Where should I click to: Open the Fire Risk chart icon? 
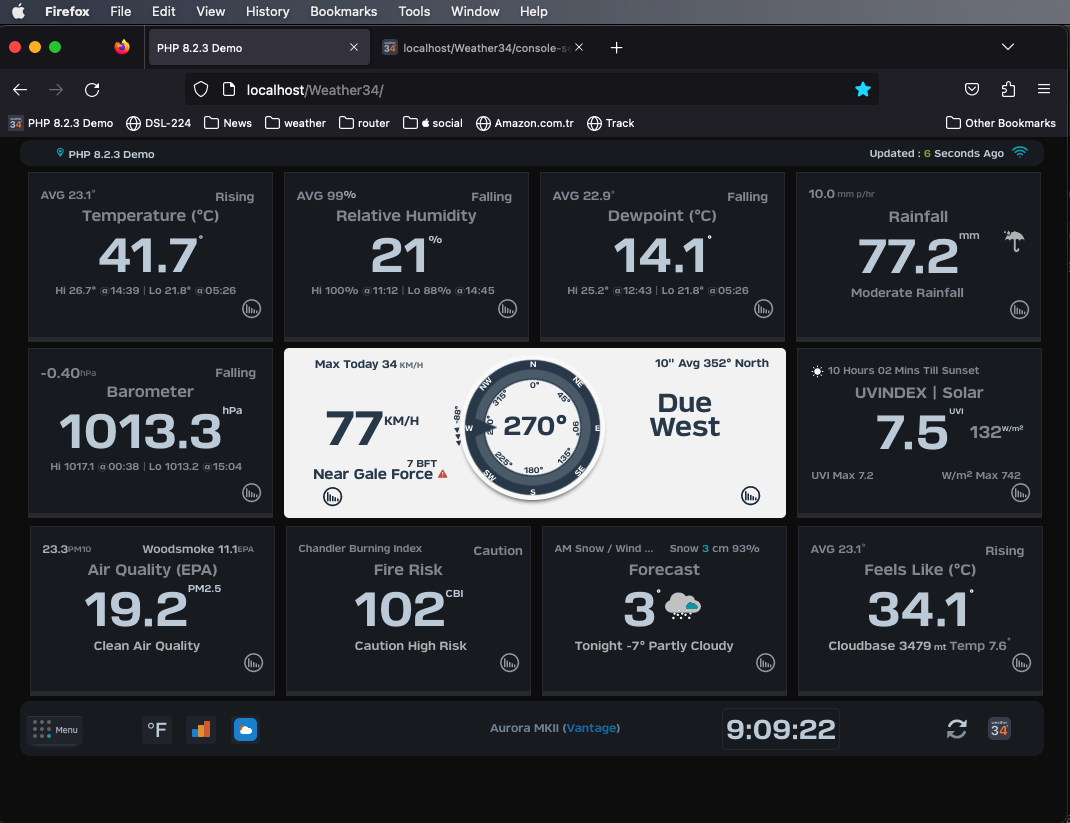click(510, 663)
